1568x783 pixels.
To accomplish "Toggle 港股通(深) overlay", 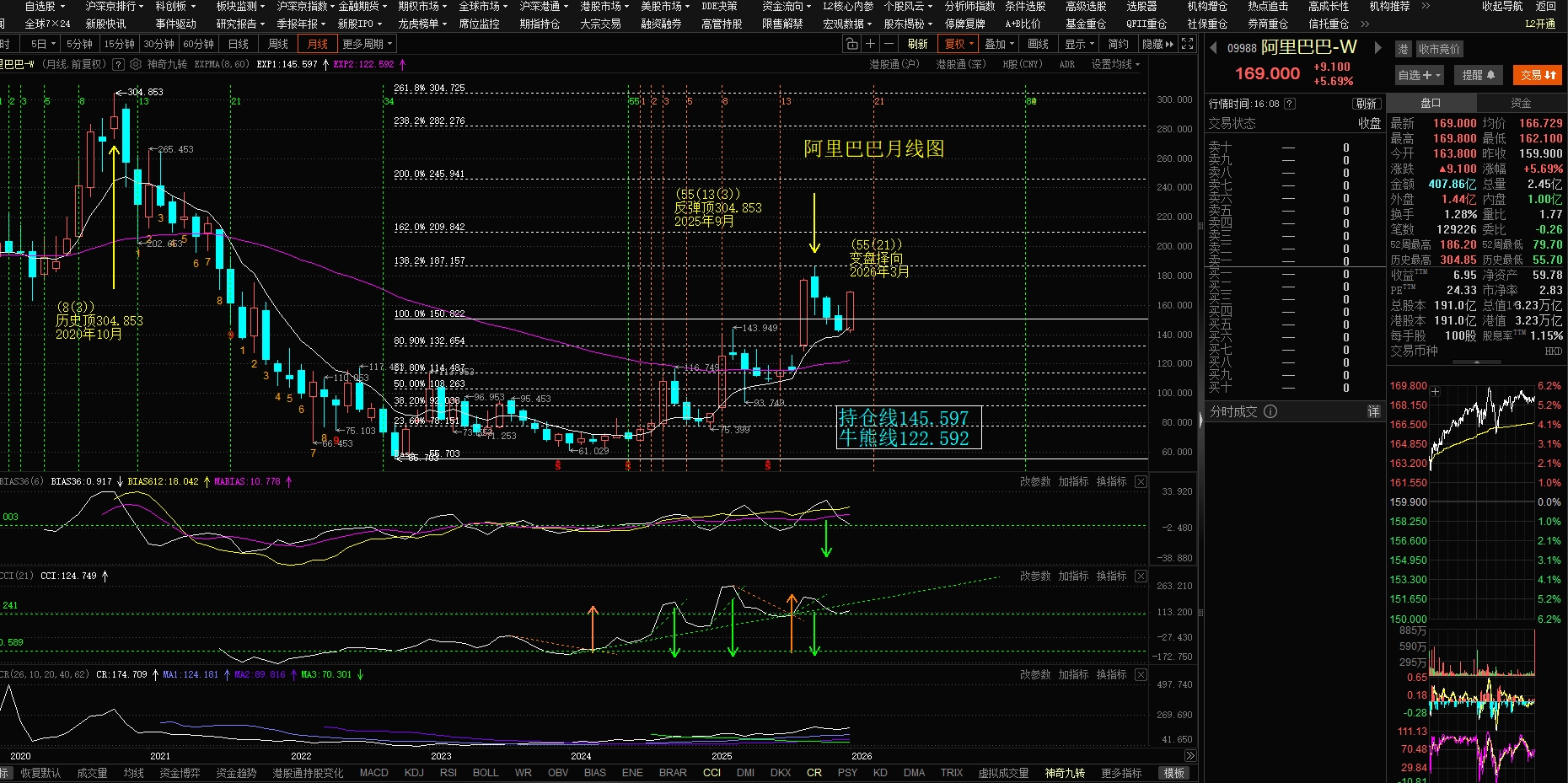I will [960, 64].
